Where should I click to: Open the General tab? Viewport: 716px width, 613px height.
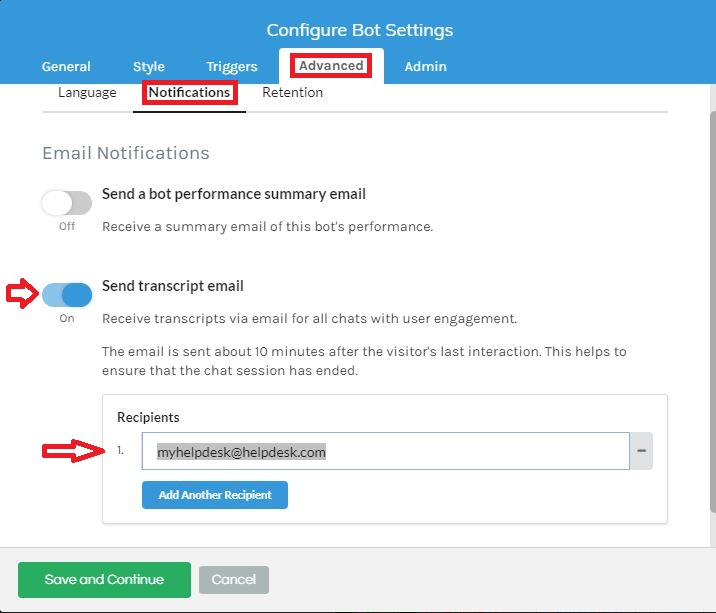[x=66, y=67]
